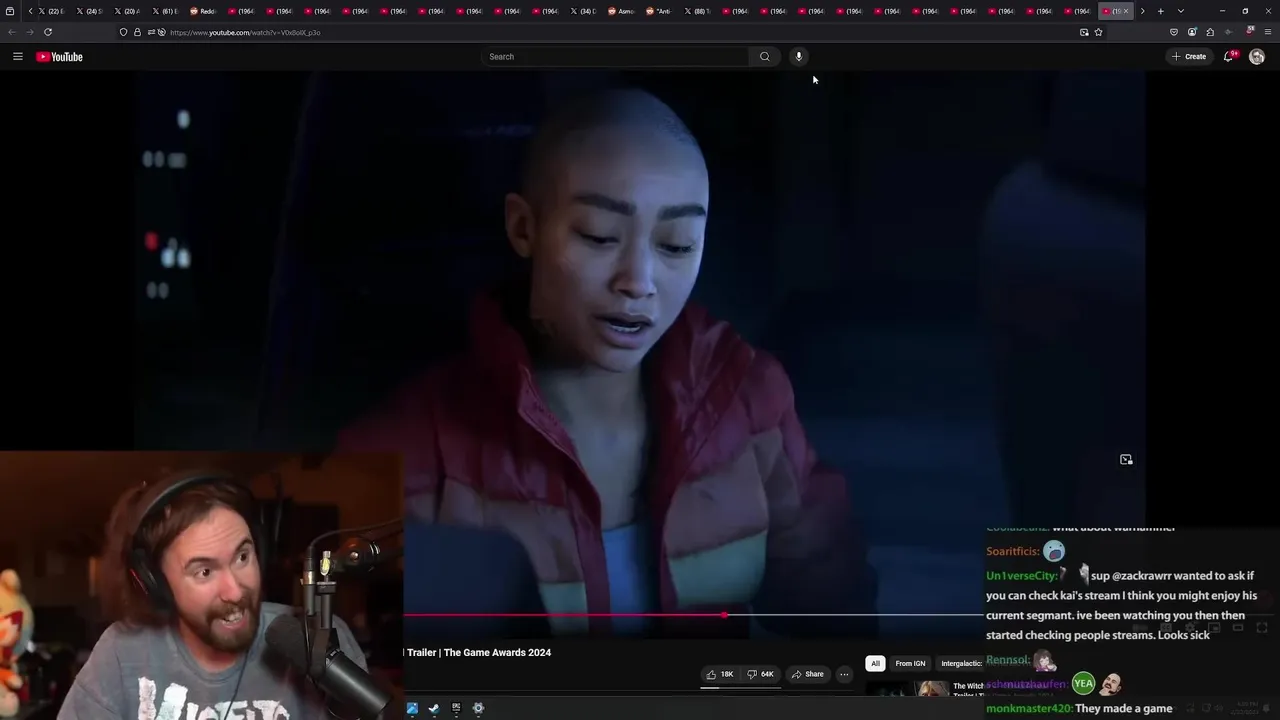Open YouTube notifications bell
Viewport: 1280px width, 720px height.
tap(1229, 57)
